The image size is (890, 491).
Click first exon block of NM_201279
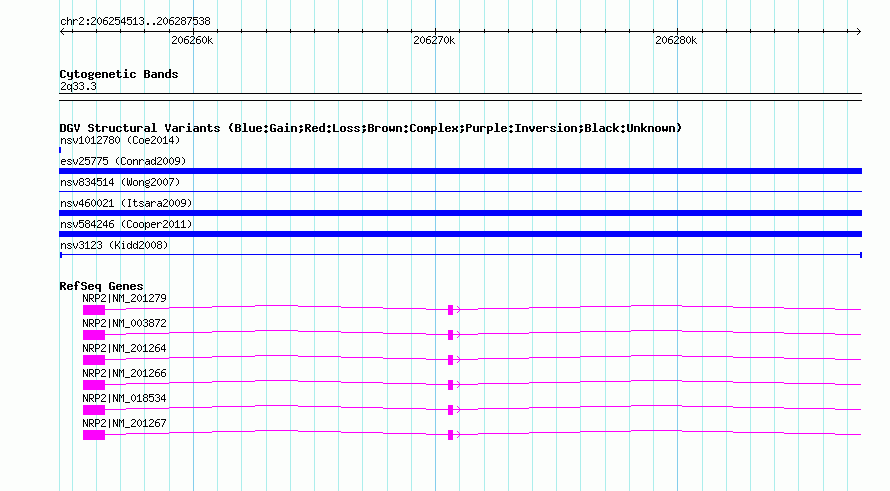94,310
